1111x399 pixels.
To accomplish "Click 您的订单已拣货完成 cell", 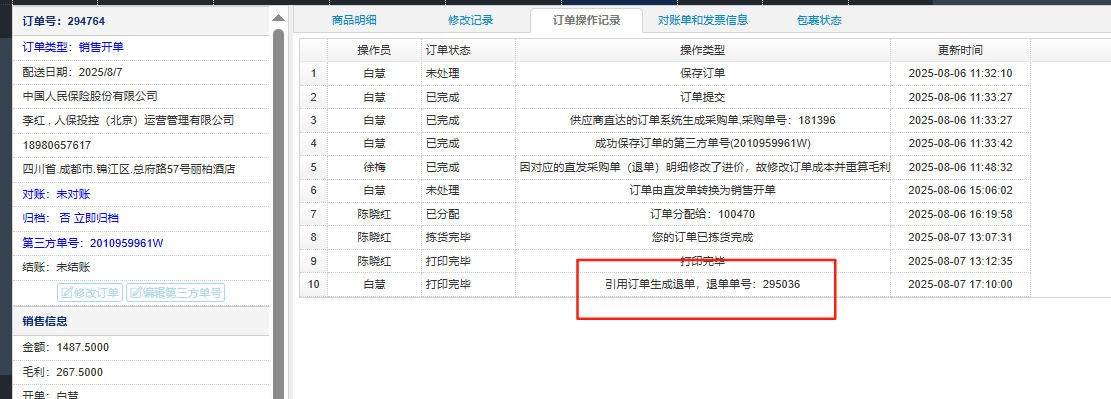I will 702,237.
